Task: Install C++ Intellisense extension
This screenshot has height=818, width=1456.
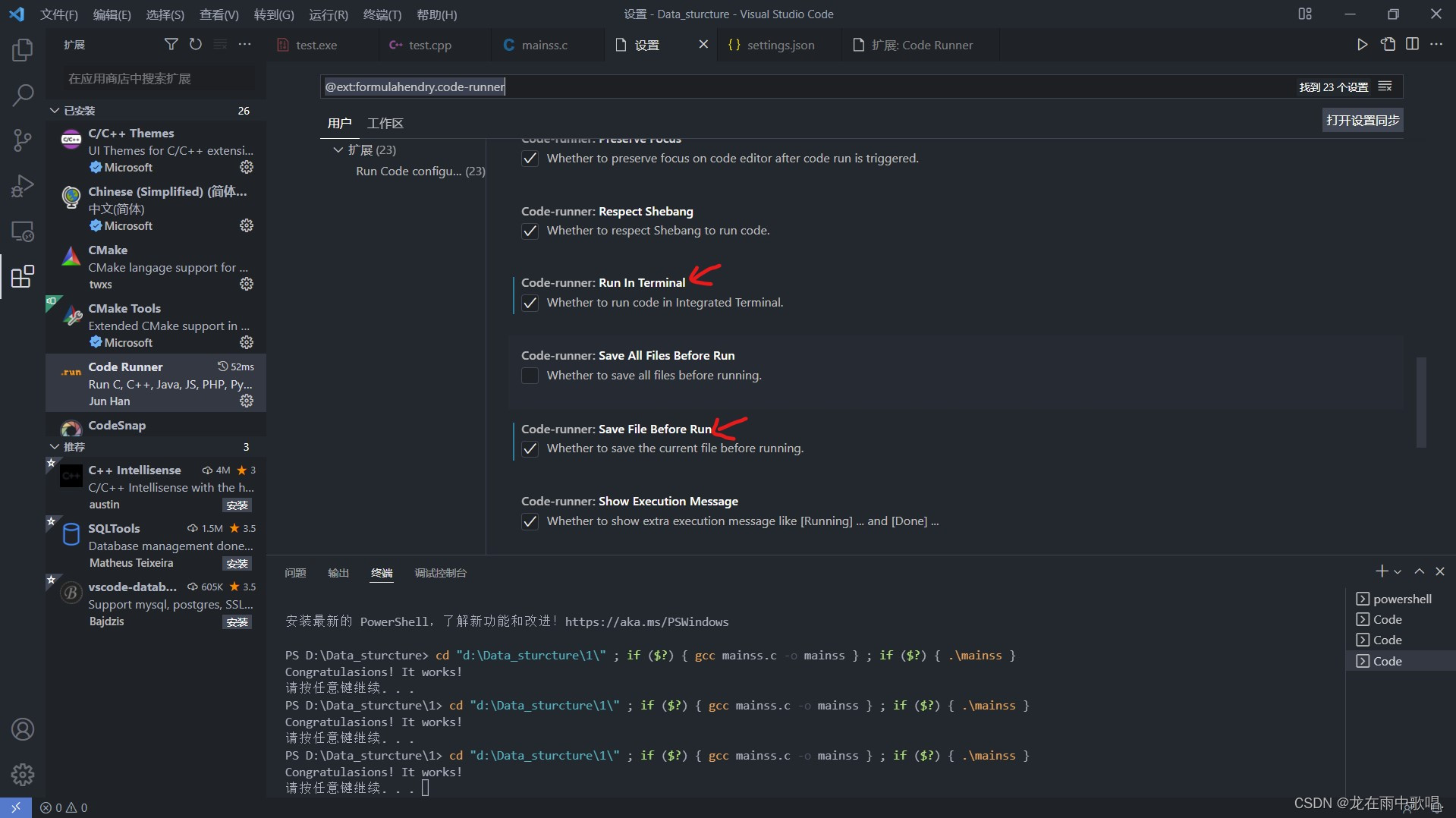Action: (x=237, y=505)
